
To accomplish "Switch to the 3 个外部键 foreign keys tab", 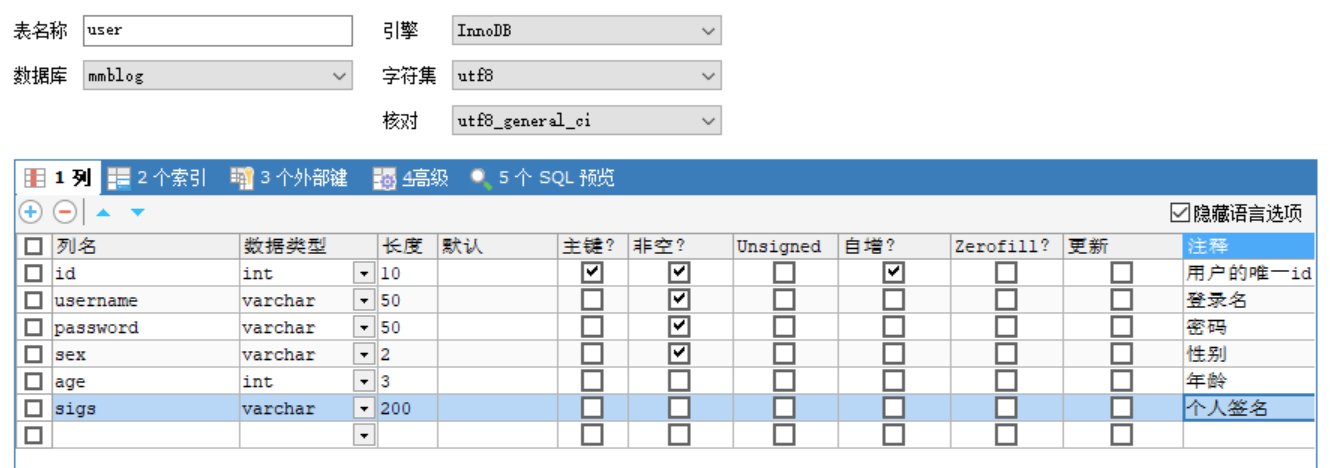I will tap(289, 178).
